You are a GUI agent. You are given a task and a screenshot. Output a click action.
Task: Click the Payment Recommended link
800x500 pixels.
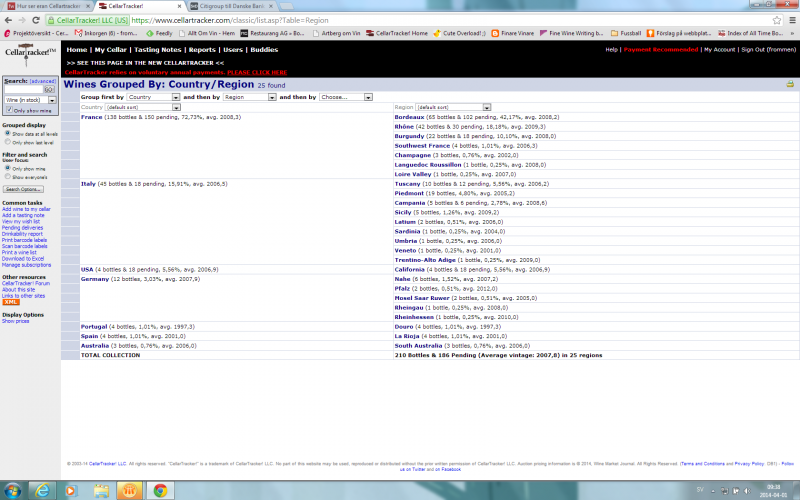(x=661, y=49)
